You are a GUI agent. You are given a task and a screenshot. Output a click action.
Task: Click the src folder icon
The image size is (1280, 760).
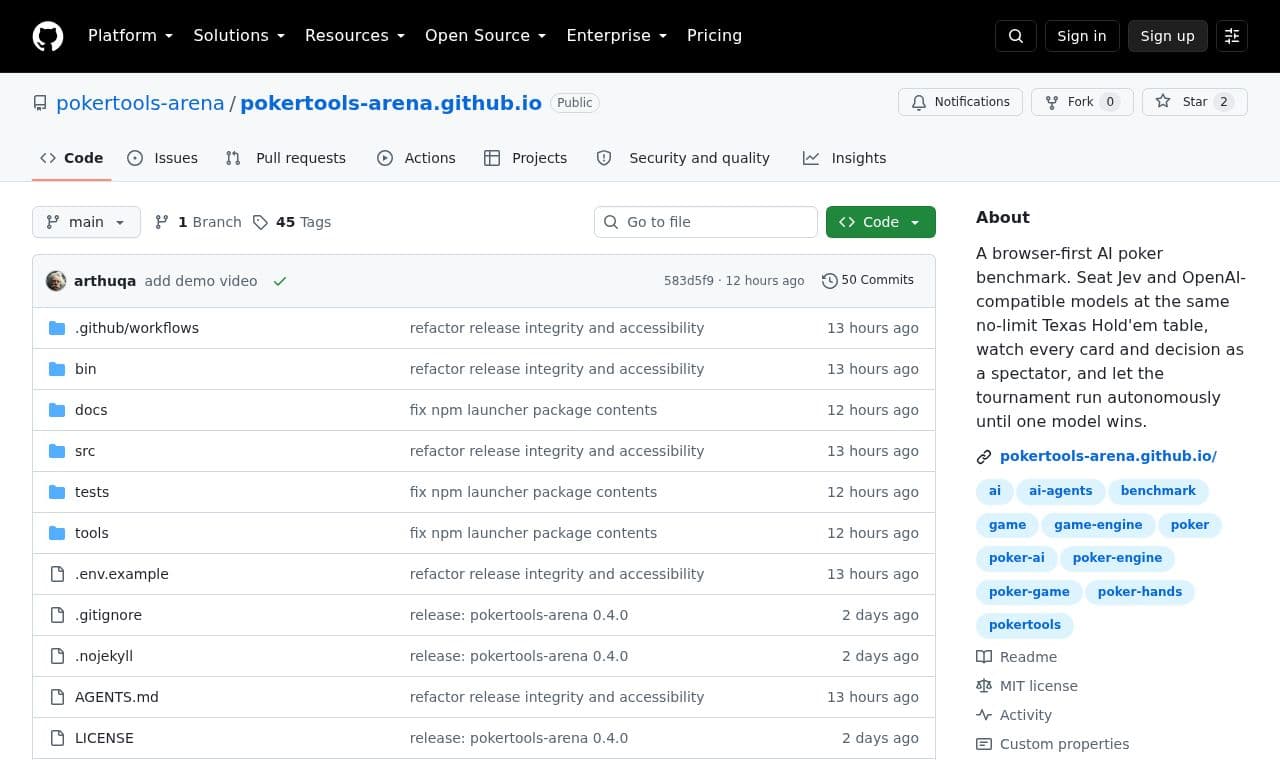point(57,451)
